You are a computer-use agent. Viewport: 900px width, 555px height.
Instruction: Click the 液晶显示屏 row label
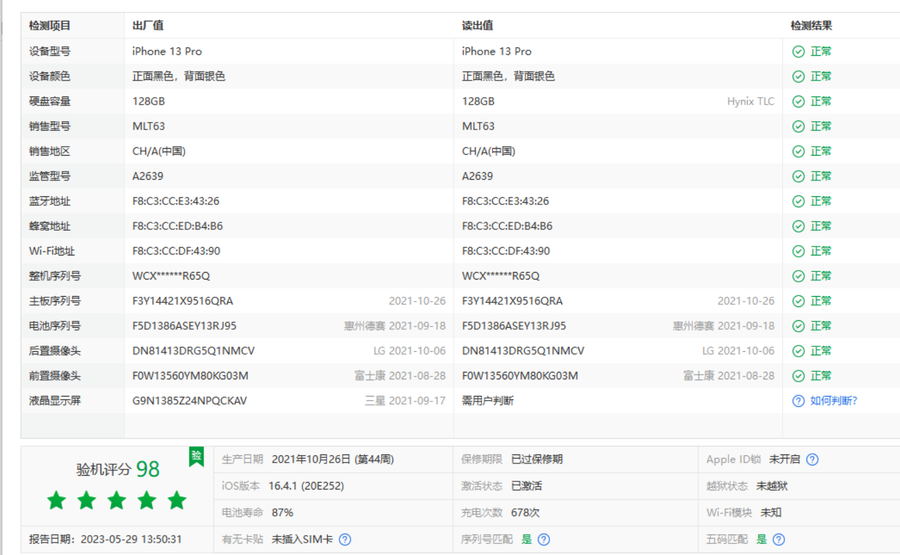(x=55, y=401)
